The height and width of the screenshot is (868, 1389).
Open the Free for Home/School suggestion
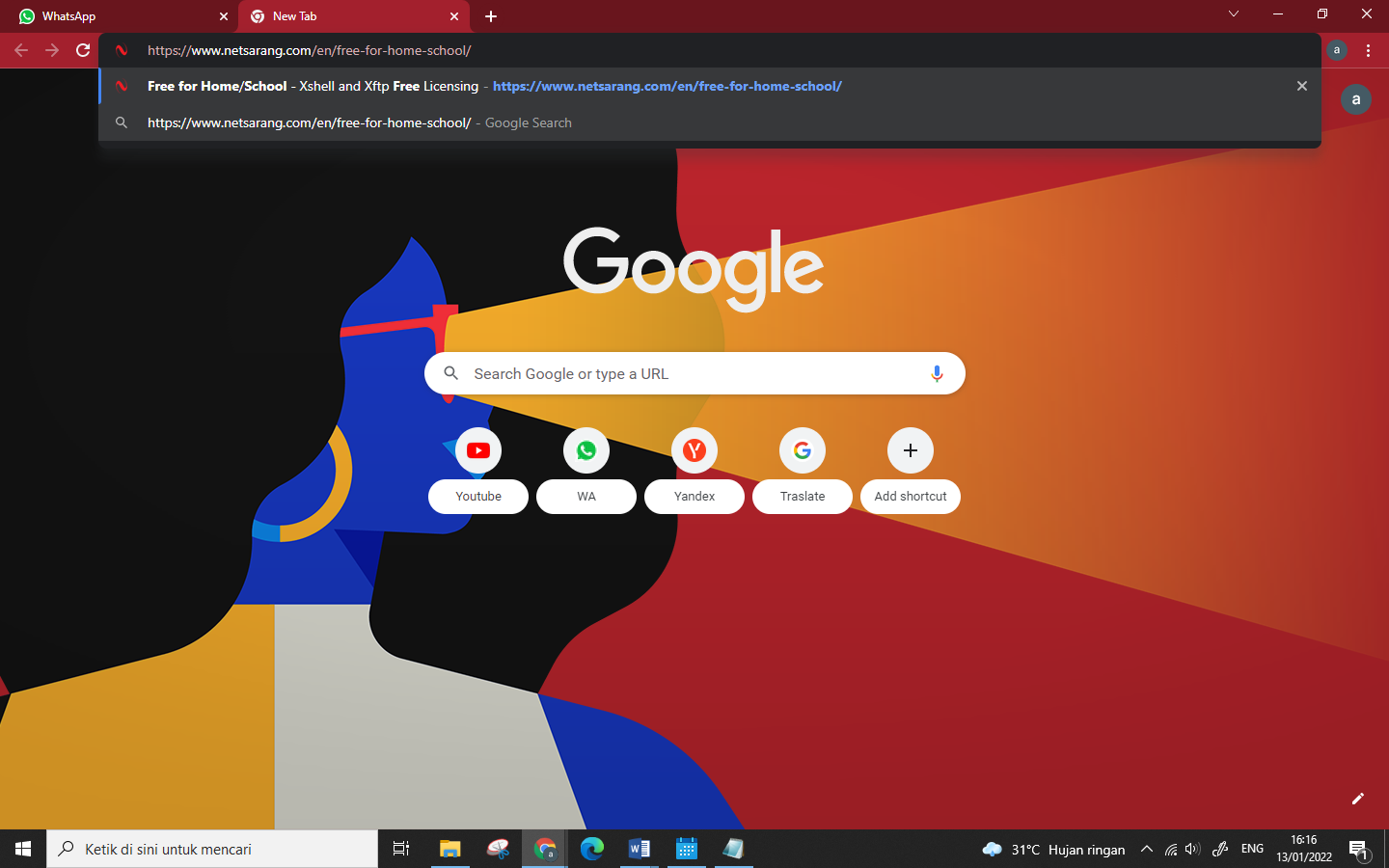pos(709,86)
